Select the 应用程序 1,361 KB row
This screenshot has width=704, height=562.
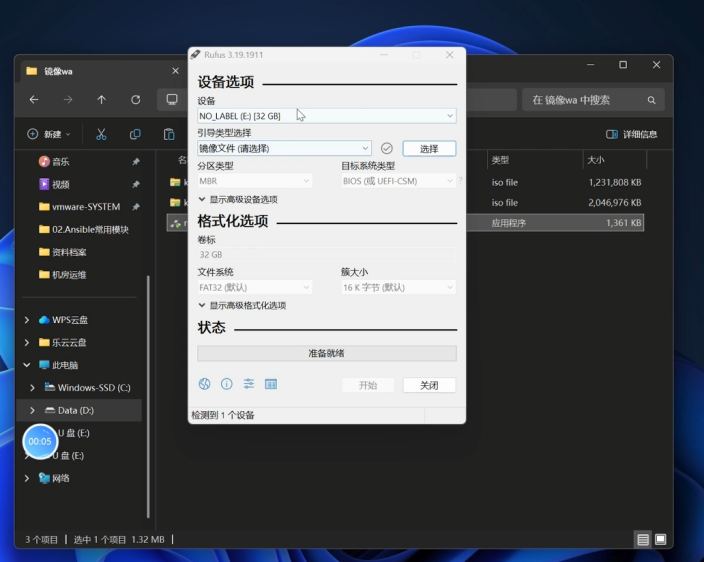pyautogui.click(x=404, y=223)
